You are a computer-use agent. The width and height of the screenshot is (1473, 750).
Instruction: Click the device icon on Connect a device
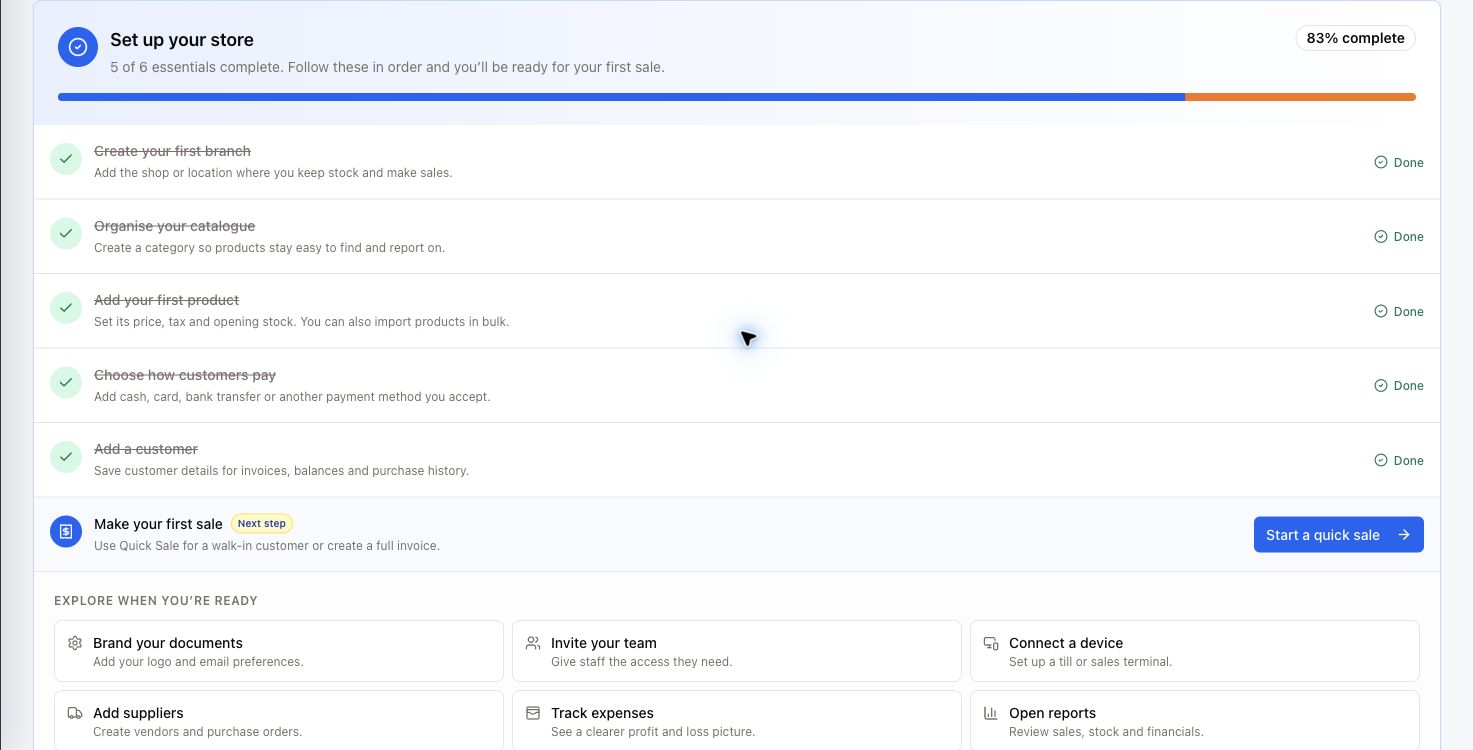pyautogui.click(x=991, y=643)
